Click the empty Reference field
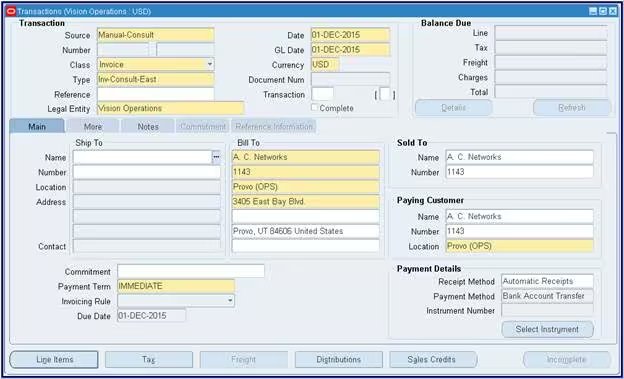The image size is (624, 379). [156, 94]
